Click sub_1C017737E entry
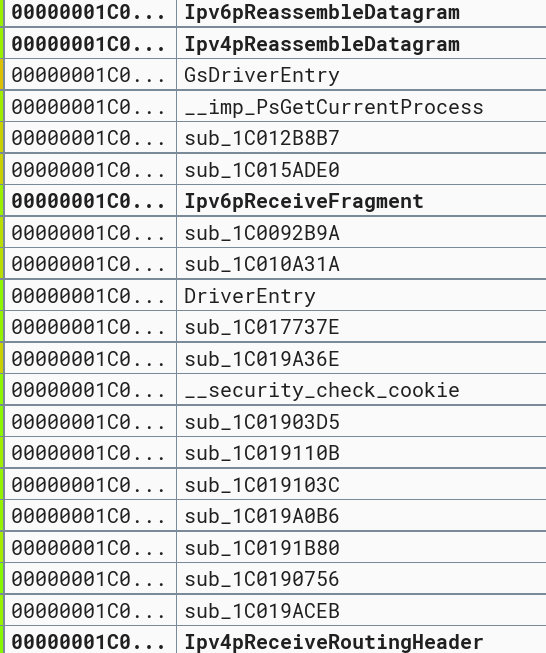Screen dimensions: 546x653 (x=262, y=327)
